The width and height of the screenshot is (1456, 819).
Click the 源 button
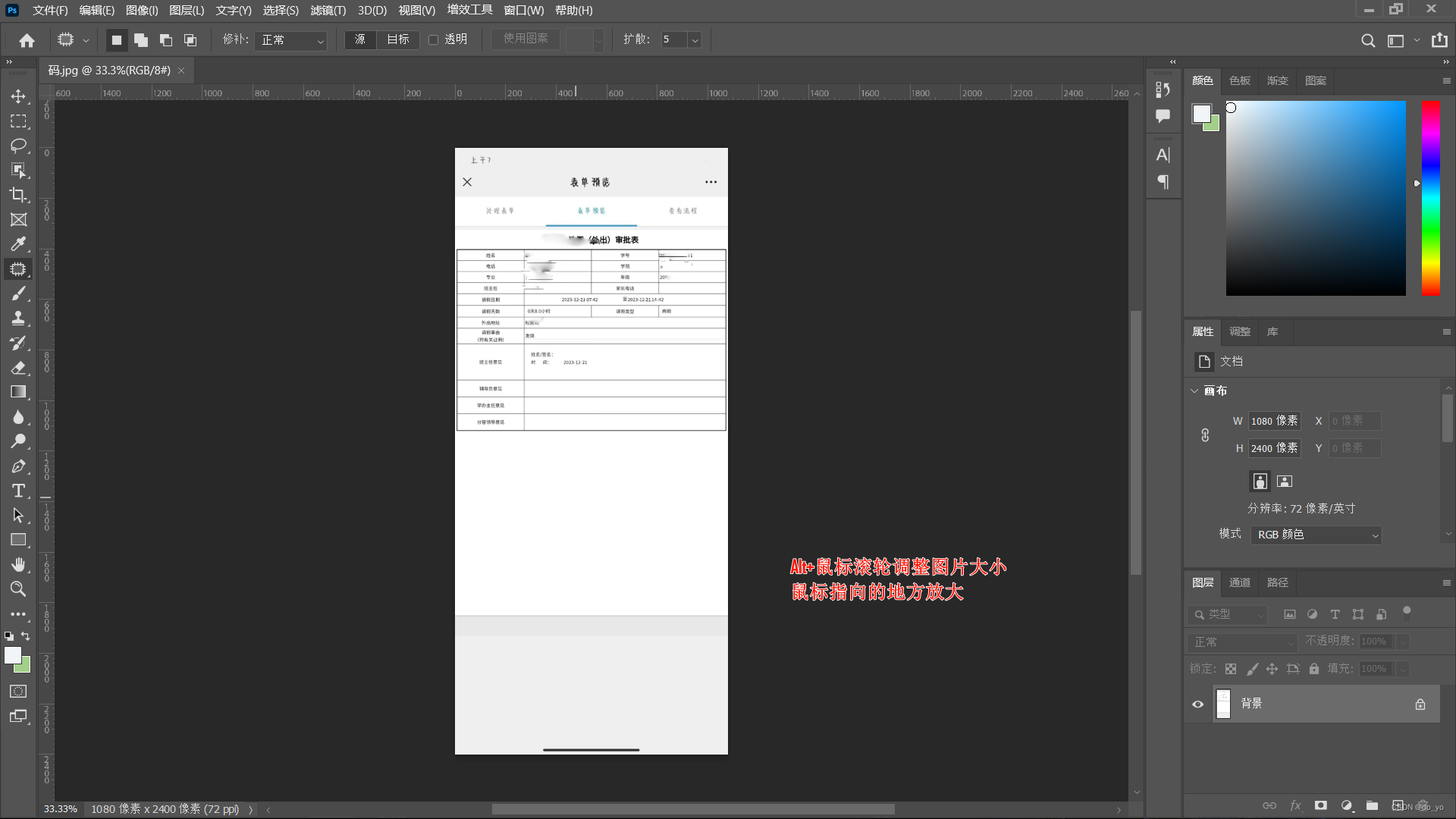pyautogui.click(x=360, y=39)
